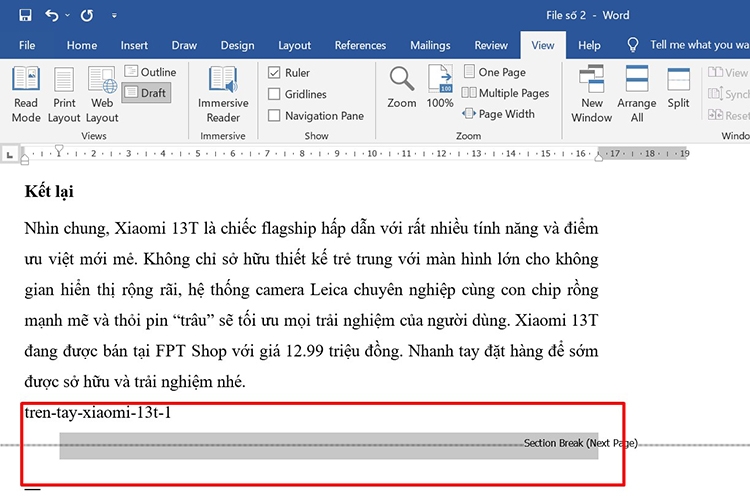Click the Kết lại heading text
The height and width of the screenshot is (500, 750).
[49, 191]
